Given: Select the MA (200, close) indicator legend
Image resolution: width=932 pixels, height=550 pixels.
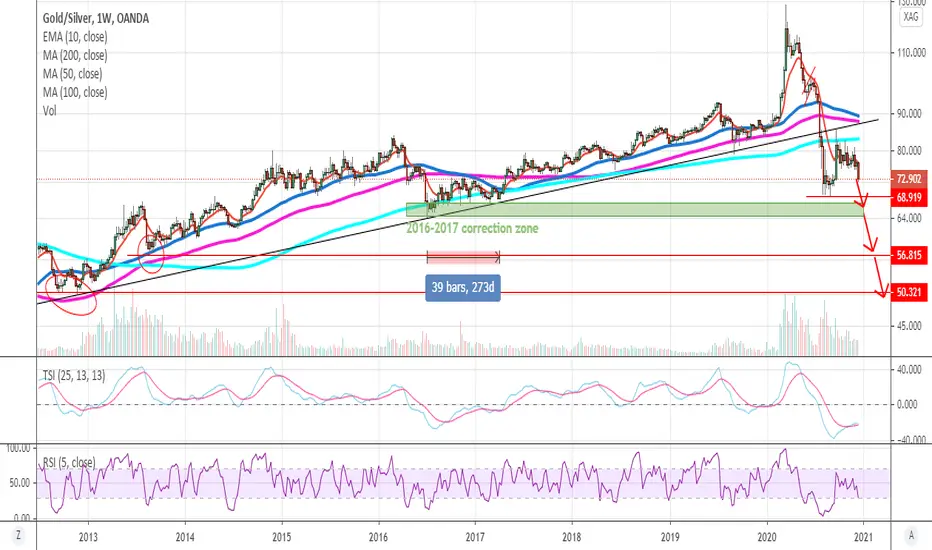Looking at the screenshot, I should tap(75, 55).
